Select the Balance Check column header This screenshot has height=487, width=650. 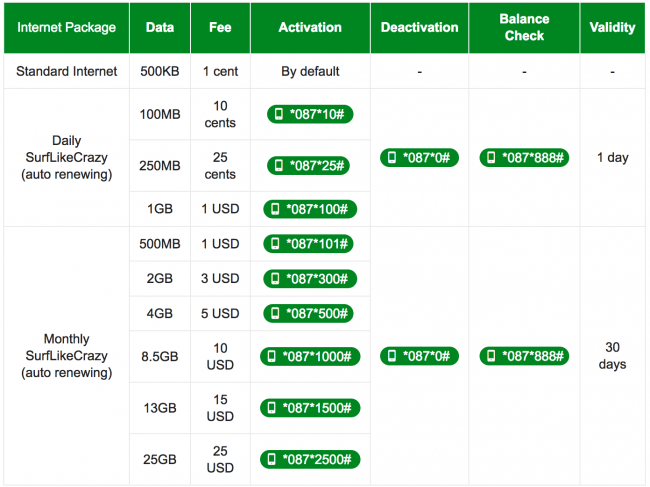click(x=524, y=28)
